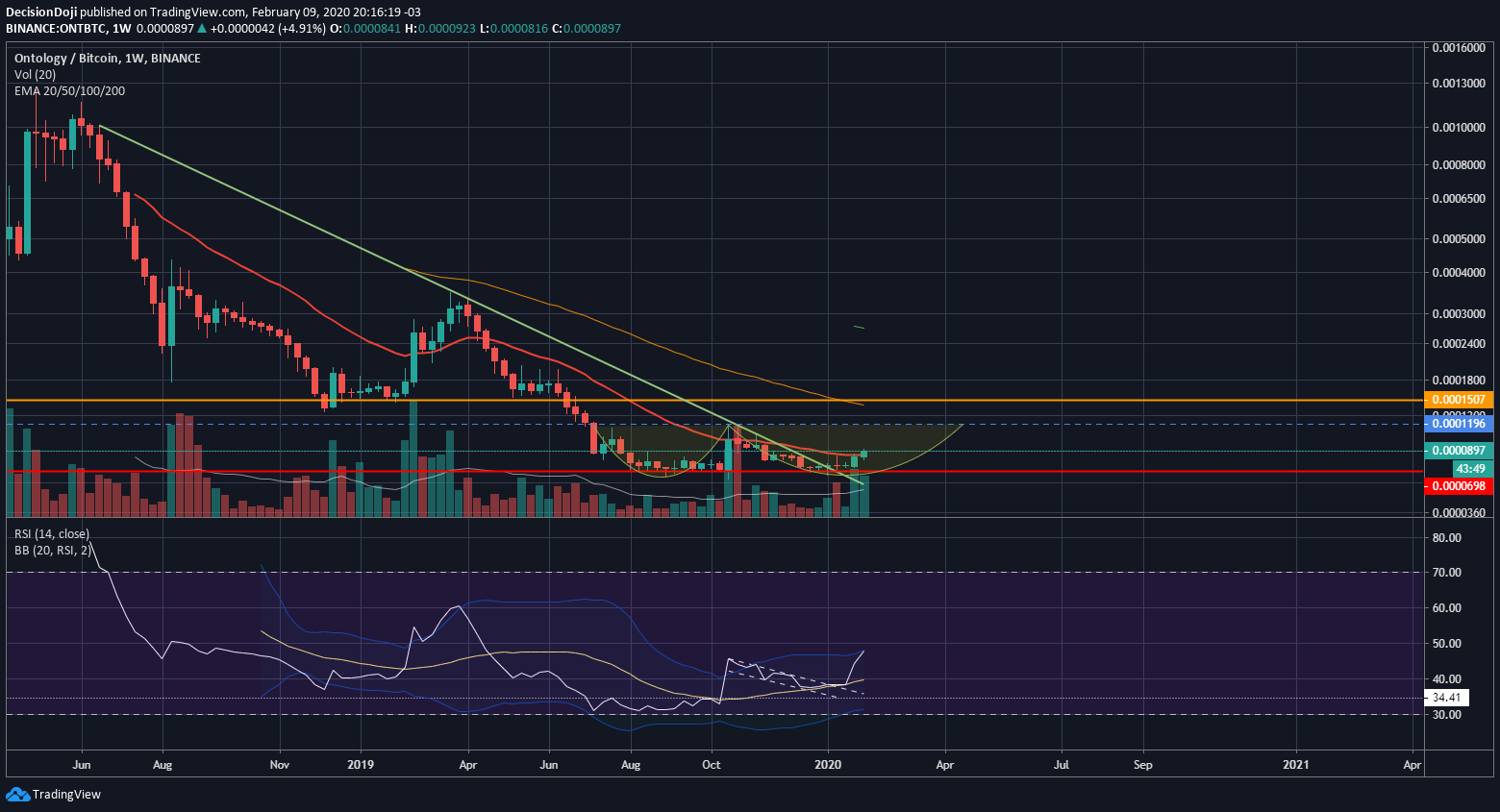Click the Nov label on time axis
Viewport: 1500px width, 812px height.
(280, 765)
